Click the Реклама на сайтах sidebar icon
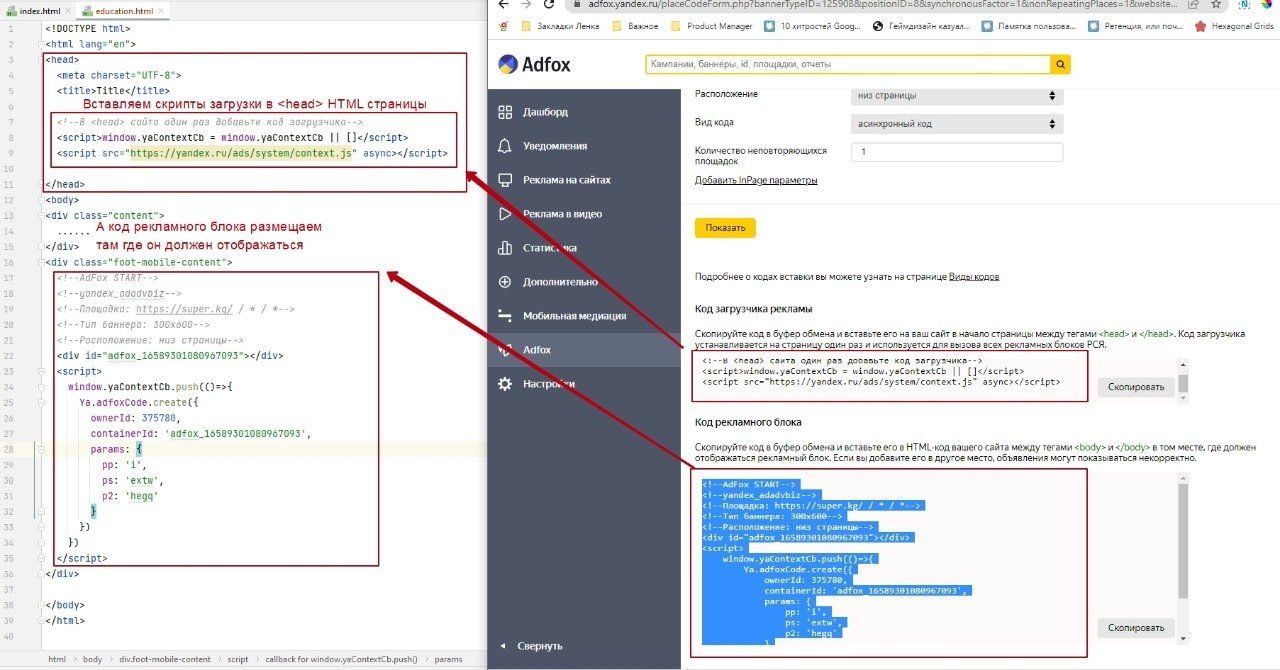The width and height of the screenshot is (1280, 670). click(505, 180)
